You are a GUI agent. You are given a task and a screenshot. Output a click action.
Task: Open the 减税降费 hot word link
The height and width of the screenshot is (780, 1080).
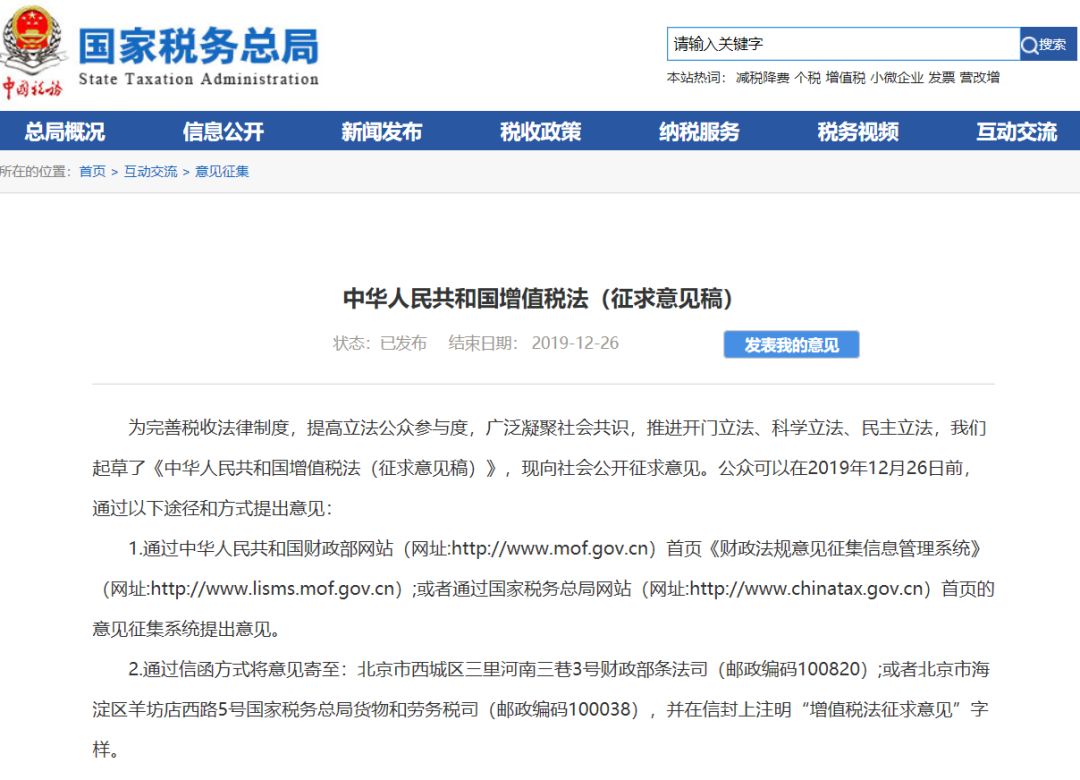click(x=762, y=78)
